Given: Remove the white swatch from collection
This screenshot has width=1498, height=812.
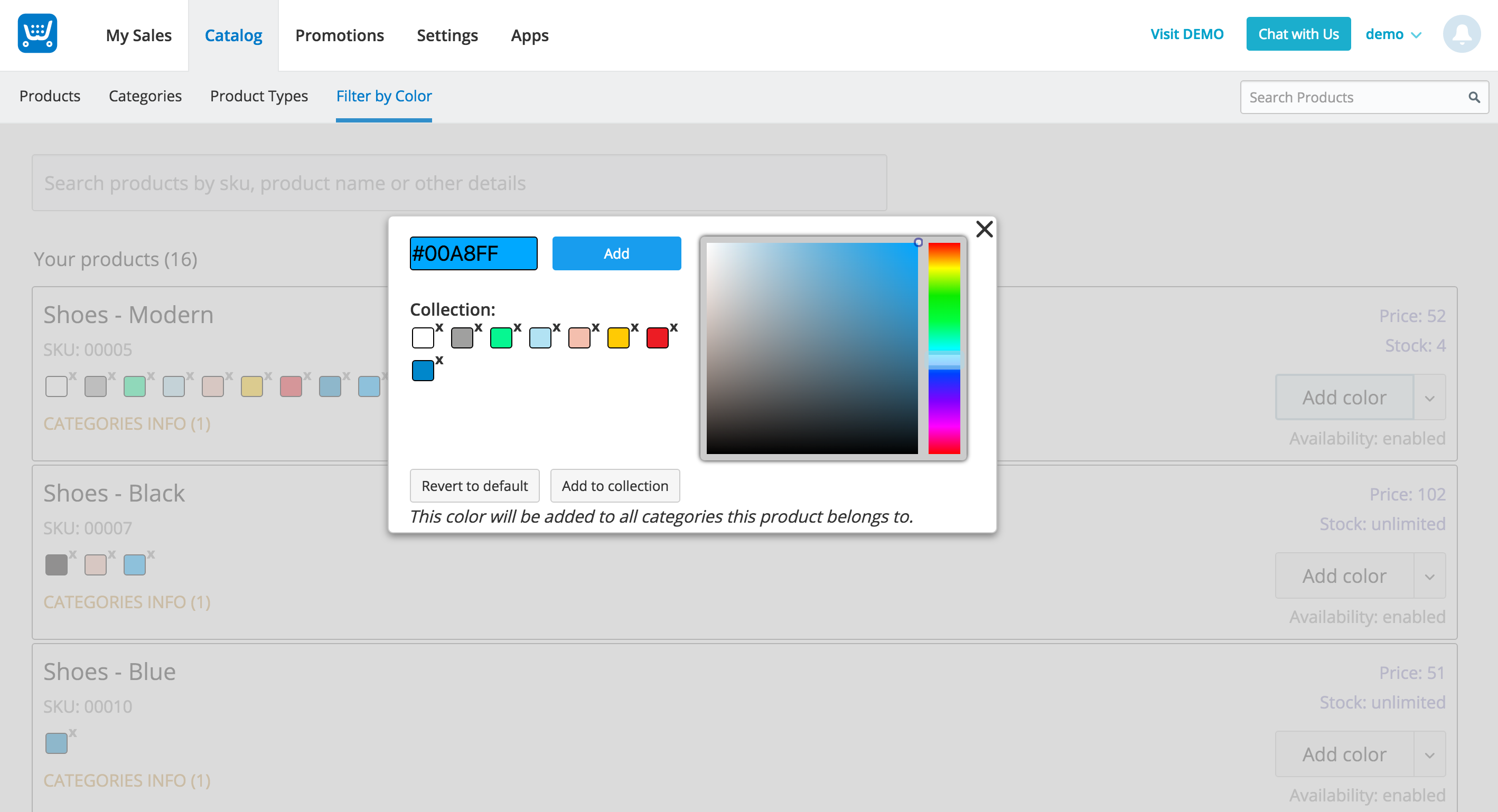Looking at the screenshot, I should pyautogui.click(x=439, y=328).
